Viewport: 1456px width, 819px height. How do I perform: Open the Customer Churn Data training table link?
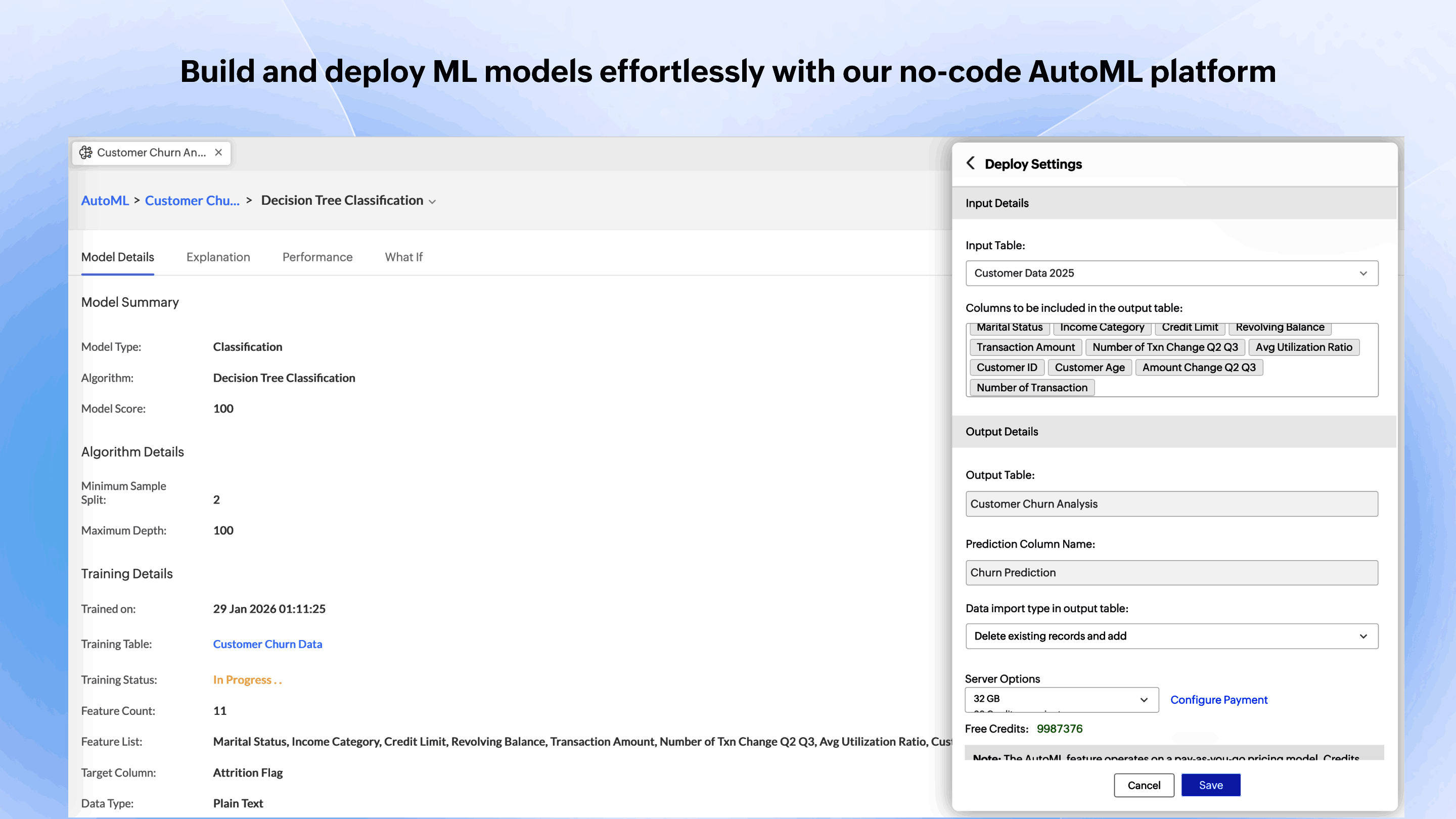[x=267, y=644]
